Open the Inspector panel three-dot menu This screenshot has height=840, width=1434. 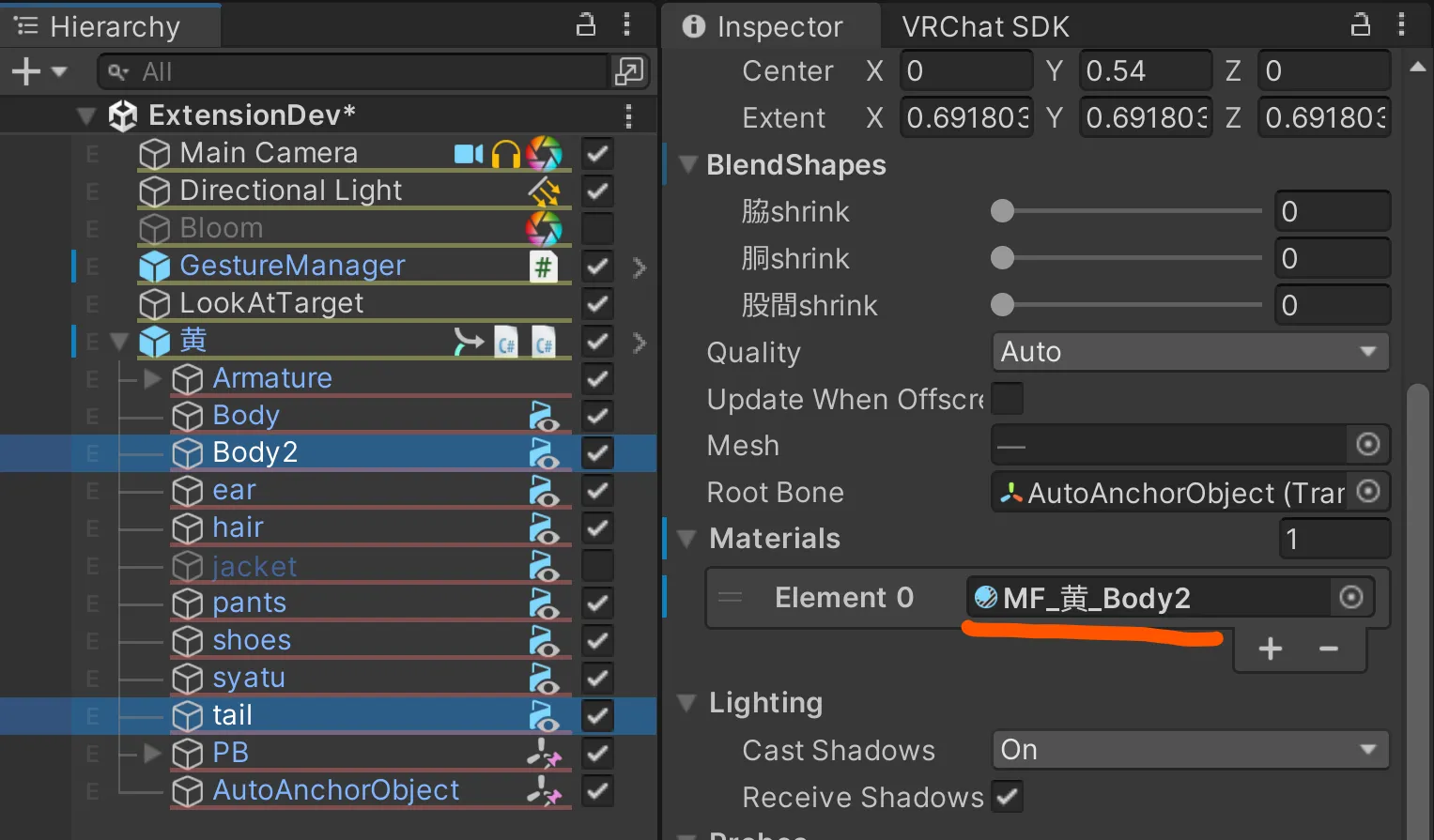click(1401, 25)
